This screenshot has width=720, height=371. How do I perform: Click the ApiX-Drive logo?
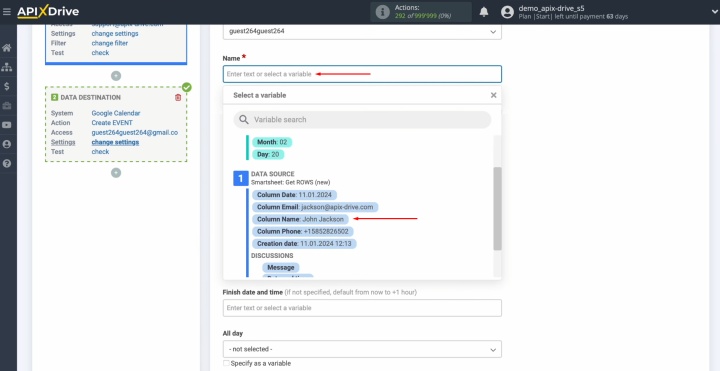(48, 11)
